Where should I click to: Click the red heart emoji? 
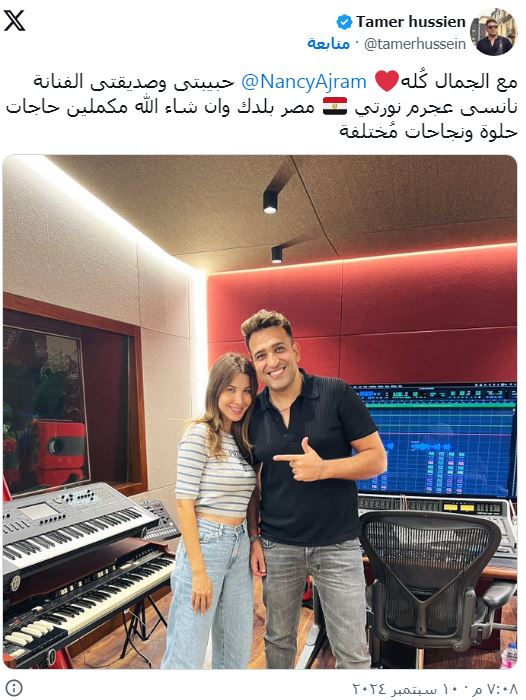[x=386, y=82]
